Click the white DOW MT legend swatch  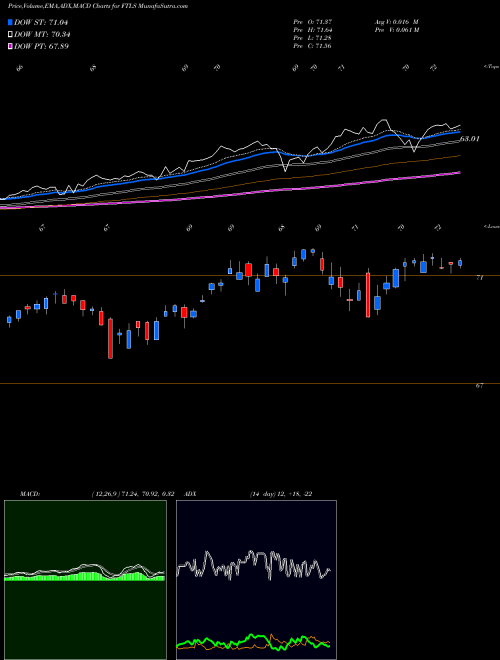click(10, 34)
